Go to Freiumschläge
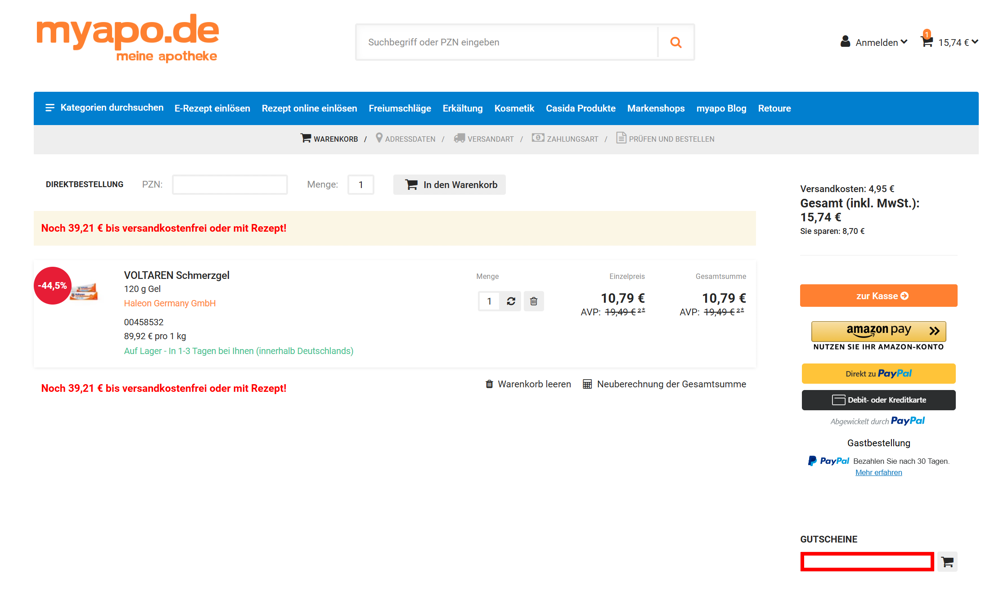Viewport: 999px width, 592px height. 399,108
